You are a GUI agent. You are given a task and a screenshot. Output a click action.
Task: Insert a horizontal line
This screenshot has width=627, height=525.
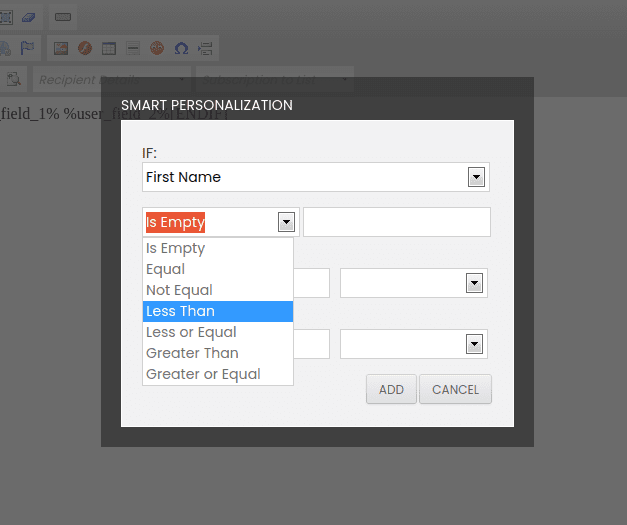(x=133, y=48)
